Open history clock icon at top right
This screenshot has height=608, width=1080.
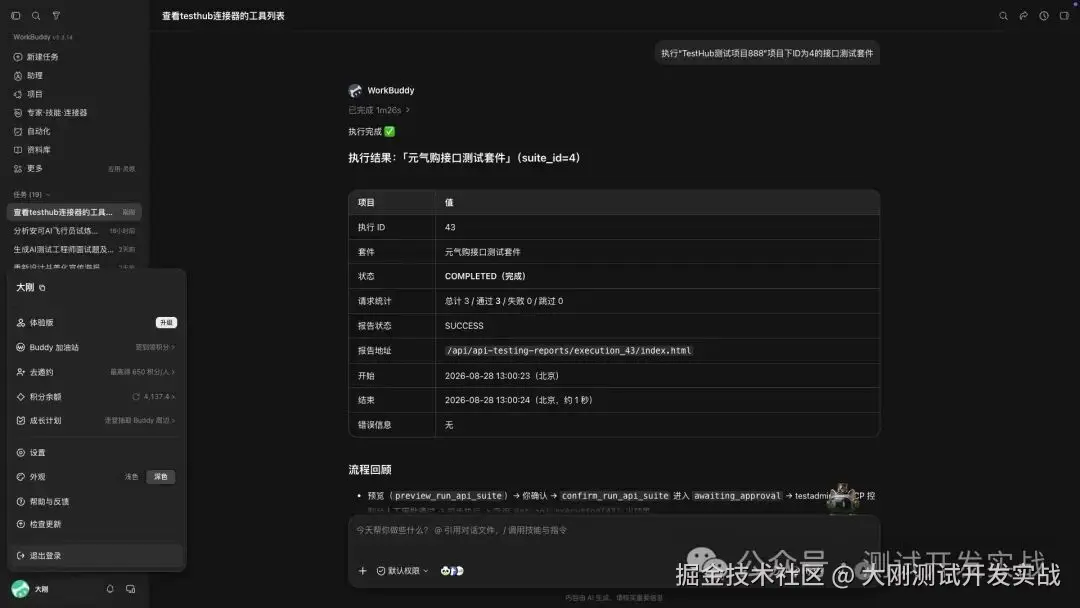click(1044, 16)
